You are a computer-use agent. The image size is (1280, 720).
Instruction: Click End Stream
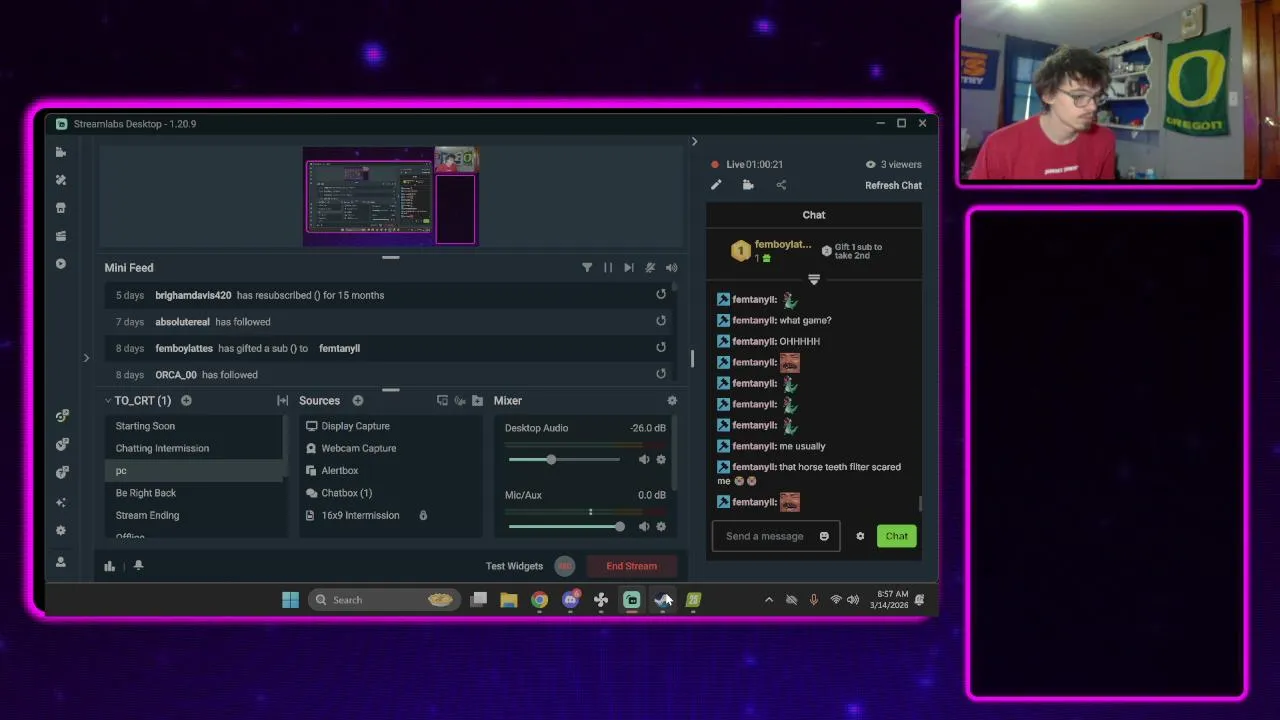pyautogui.click(x=632, y=566)
